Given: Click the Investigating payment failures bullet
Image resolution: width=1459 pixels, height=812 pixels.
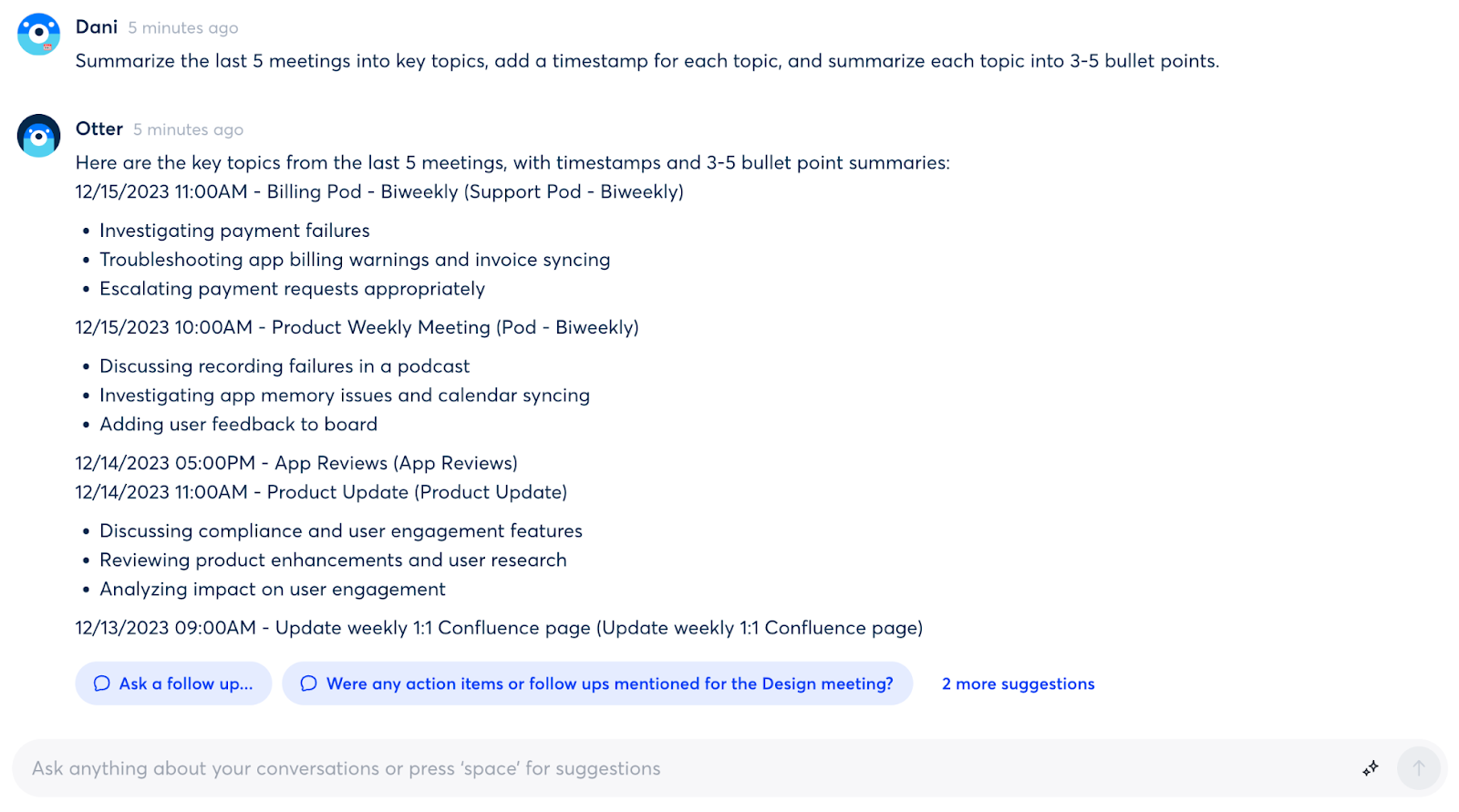Looking at the screenshot, I should (x=234, y=231).
